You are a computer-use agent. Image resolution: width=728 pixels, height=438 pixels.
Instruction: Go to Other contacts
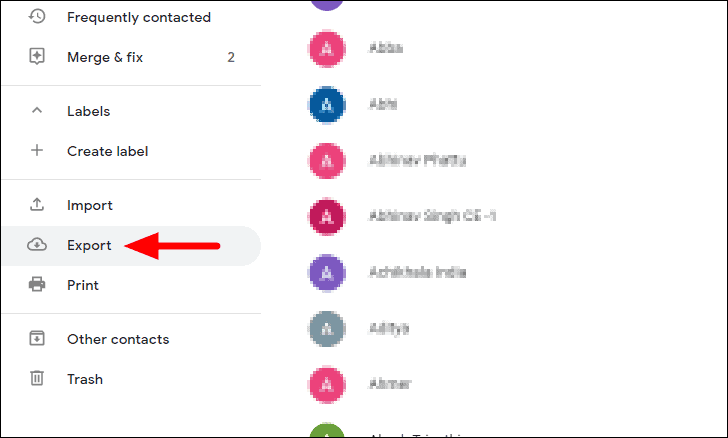point(118,339)
